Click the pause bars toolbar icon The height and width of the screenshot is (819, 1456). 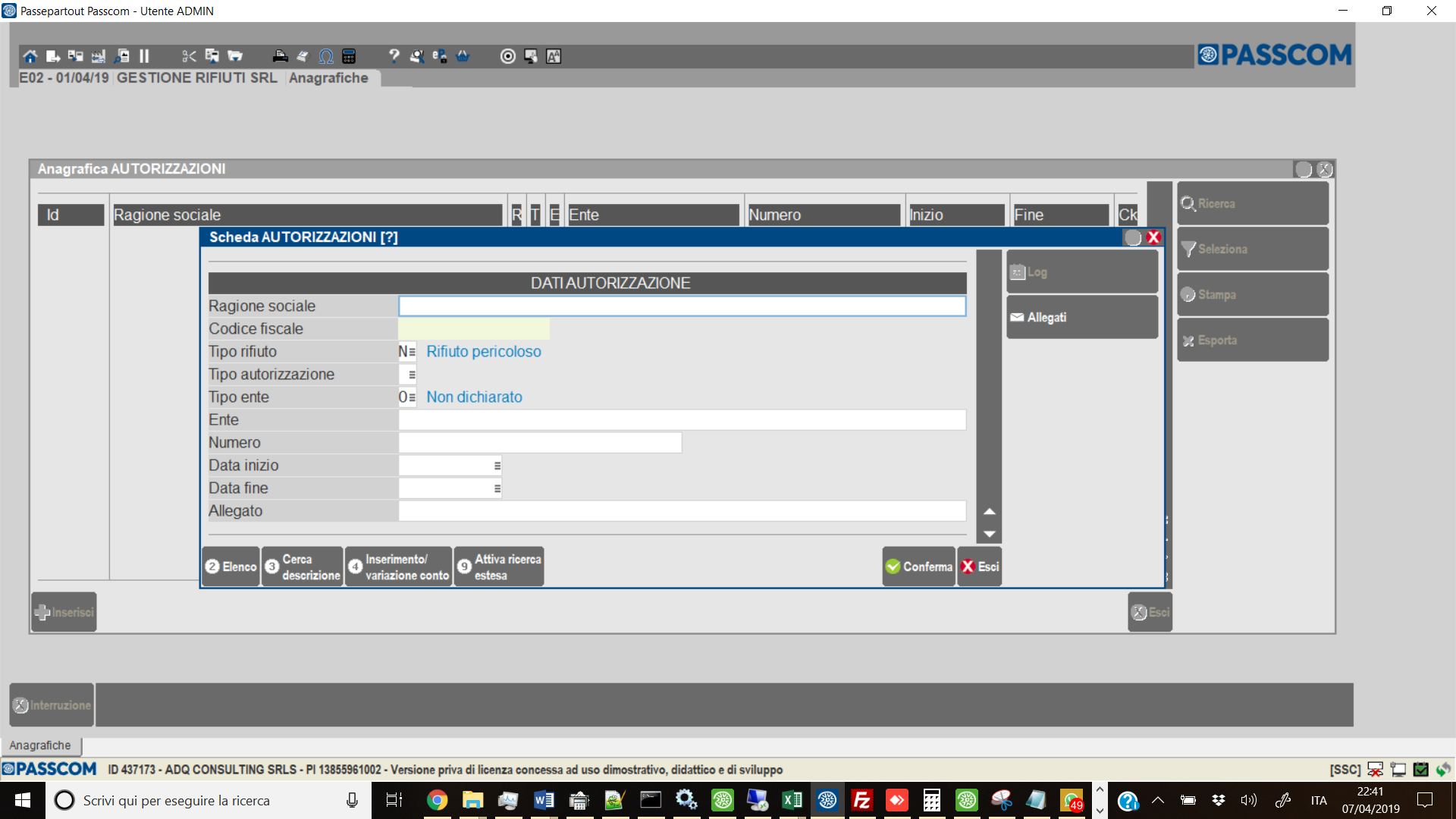coord(144,56)
